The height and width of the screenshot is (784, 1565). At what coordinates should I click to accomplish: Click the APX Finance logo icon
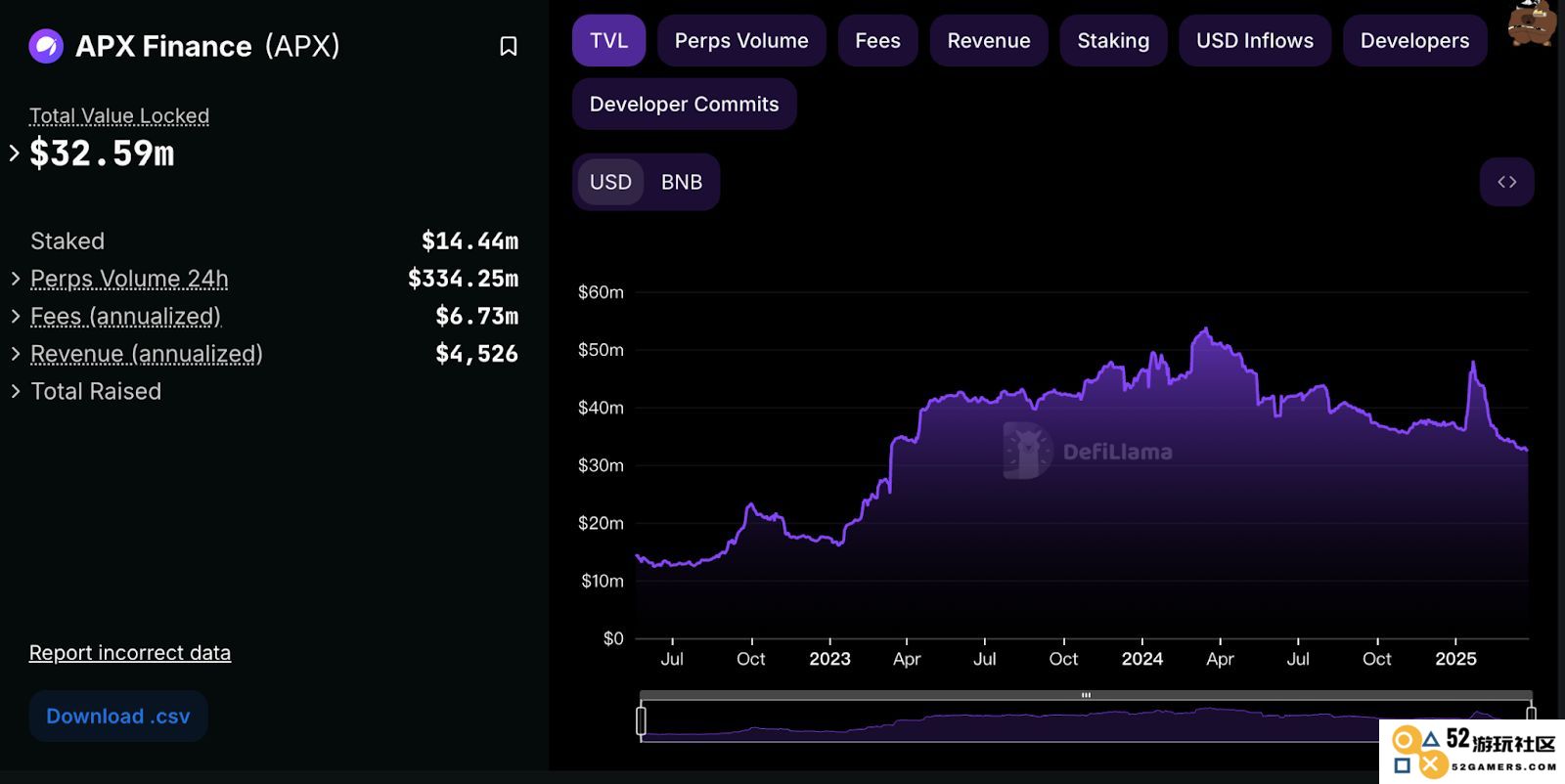(x=46, y=46)
